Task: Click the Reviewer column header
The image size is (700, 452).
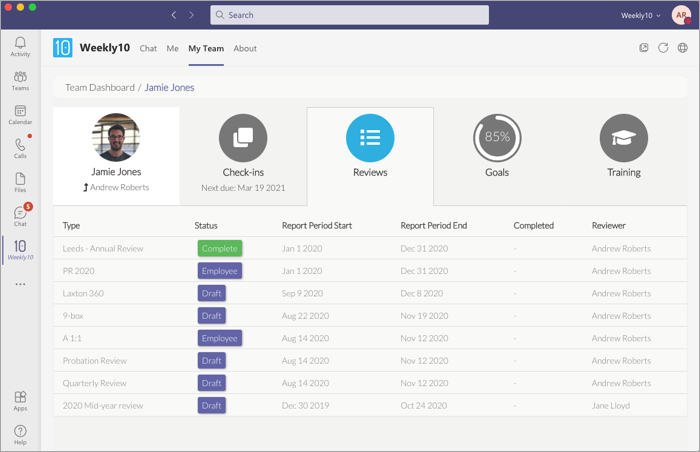Action: [x=608, y=226]
